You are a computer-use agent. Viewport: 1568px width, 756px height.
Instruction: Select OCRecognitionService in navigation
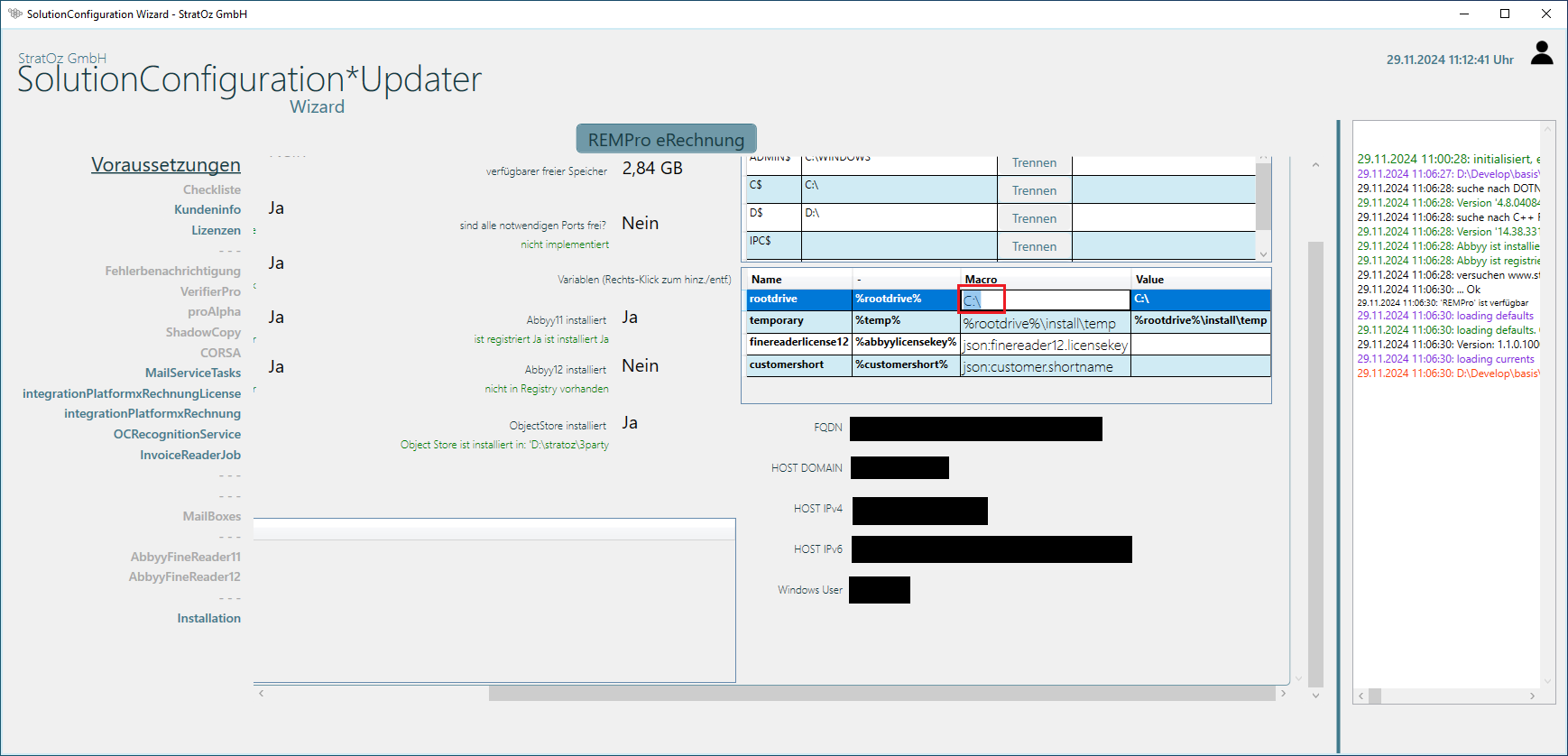(x=177, y=434)
